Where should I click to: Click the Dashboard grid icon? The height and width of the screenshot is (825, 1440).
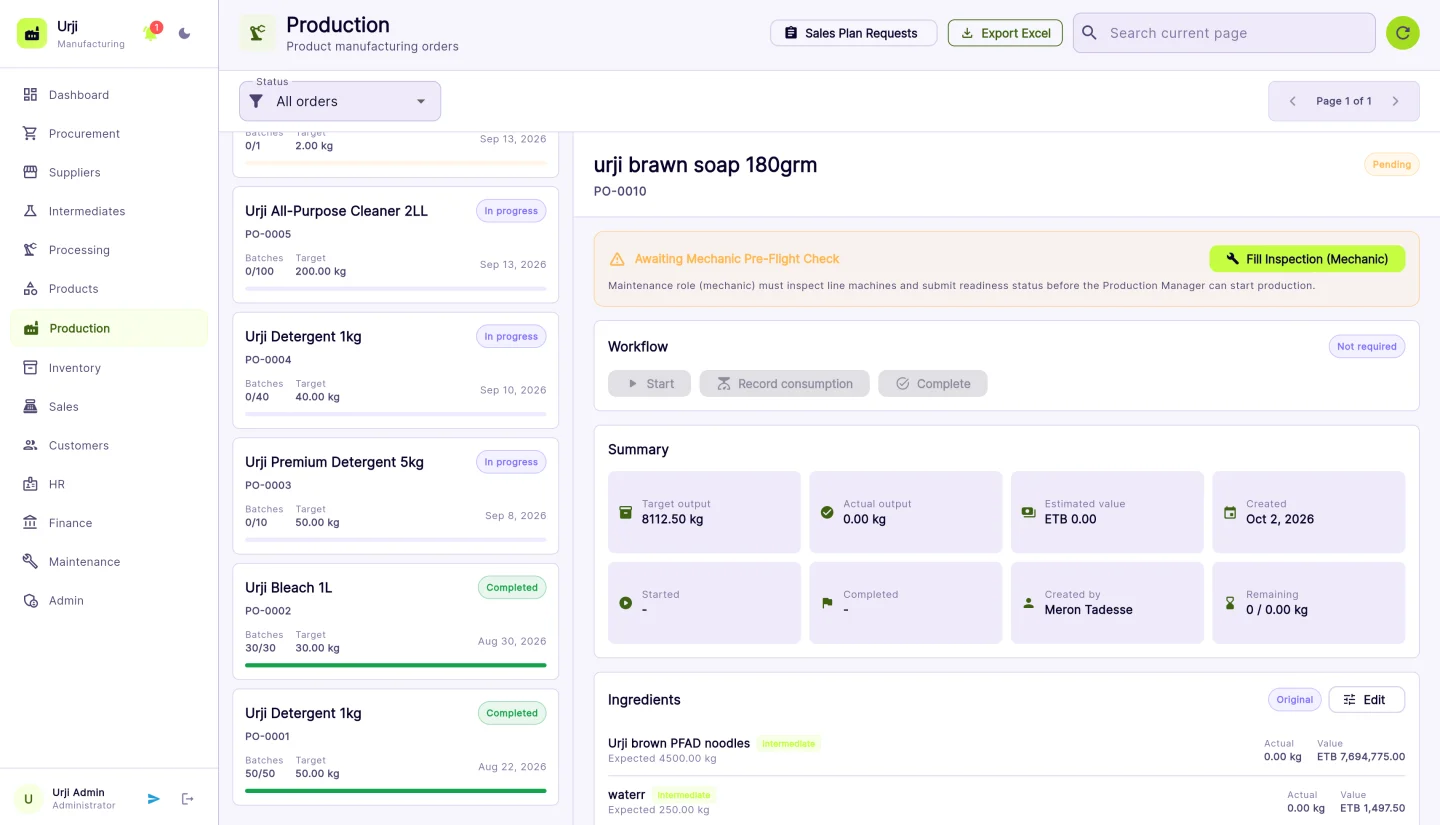click(30, 95)
